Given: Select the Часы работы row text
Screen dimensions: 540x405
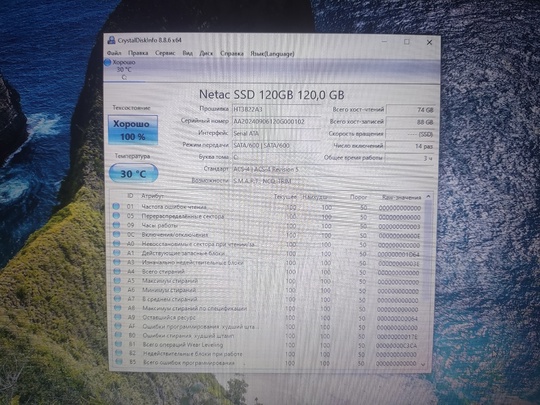Looking at the screenshot, I should (x=160, y=225).
